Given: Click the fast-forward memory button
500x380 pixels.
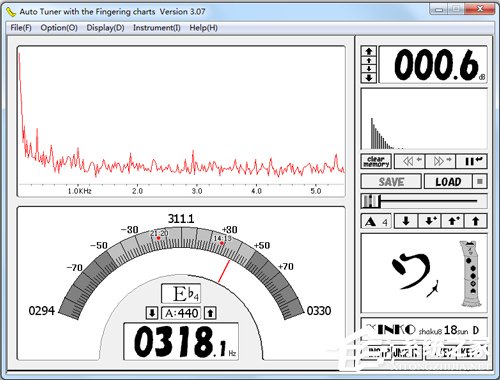Looking at the screenshot, I should 442,161.
